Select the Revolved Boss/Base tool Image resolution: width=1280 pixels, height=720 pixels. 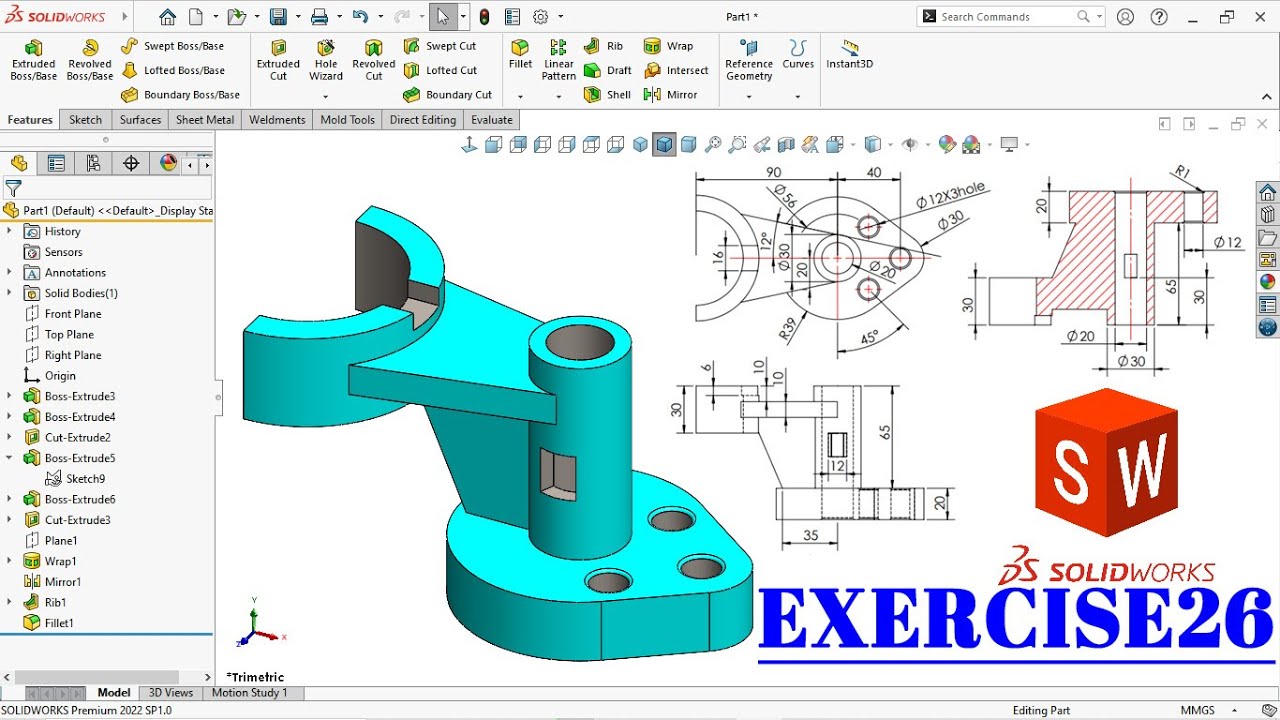pyautogui.click(x=90, y=61)
